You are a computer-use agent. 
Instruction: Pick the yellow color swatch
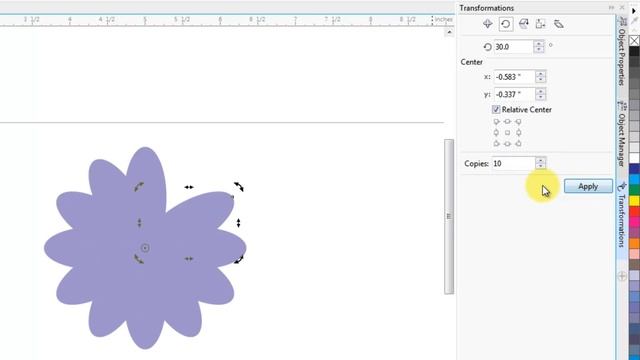point(634,201)
